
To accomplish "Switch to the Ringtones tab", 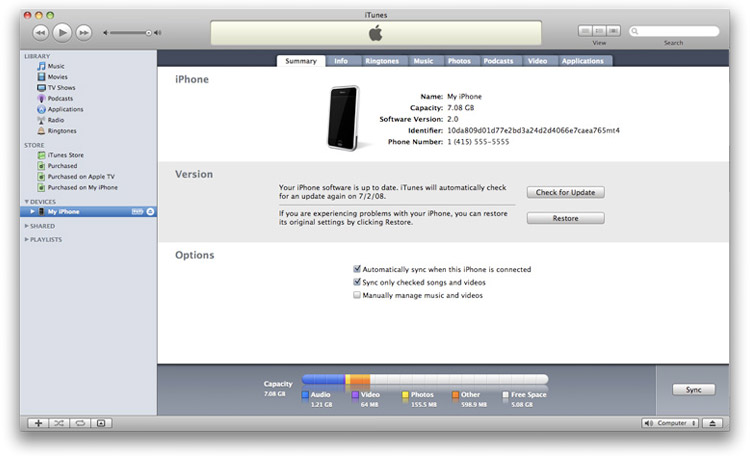I will [382, 61].
